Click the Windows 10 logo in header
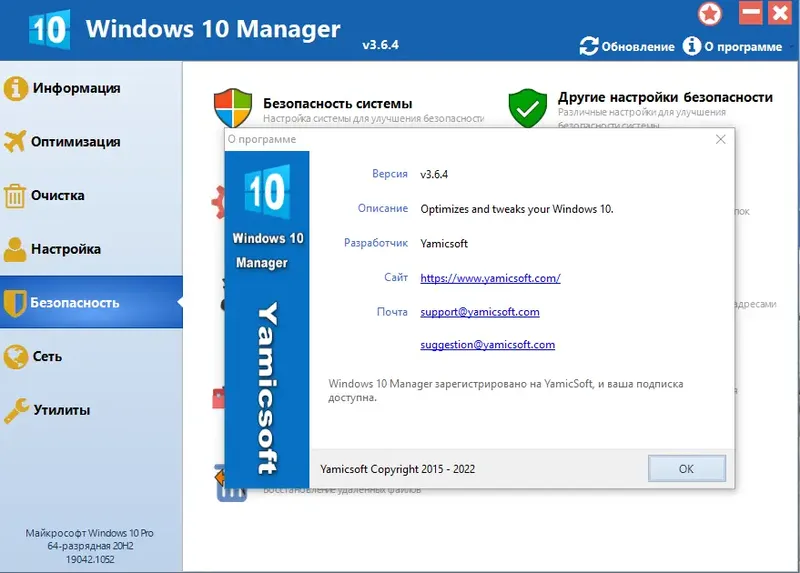The width and height of the screenshot is (800, 573). click(49, 30)
